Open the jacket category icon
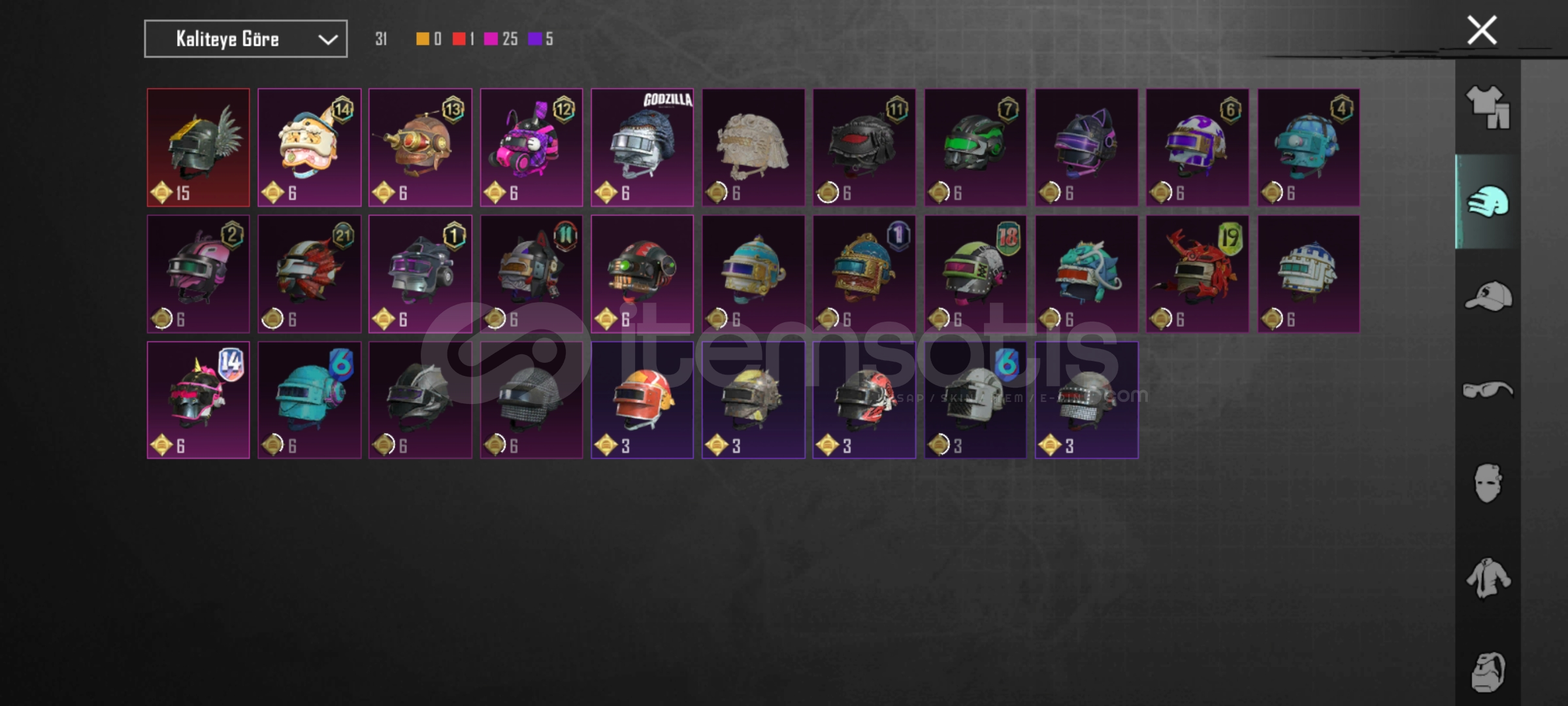This screenshot has width=1568, height=706. [x=1488, y=578]
